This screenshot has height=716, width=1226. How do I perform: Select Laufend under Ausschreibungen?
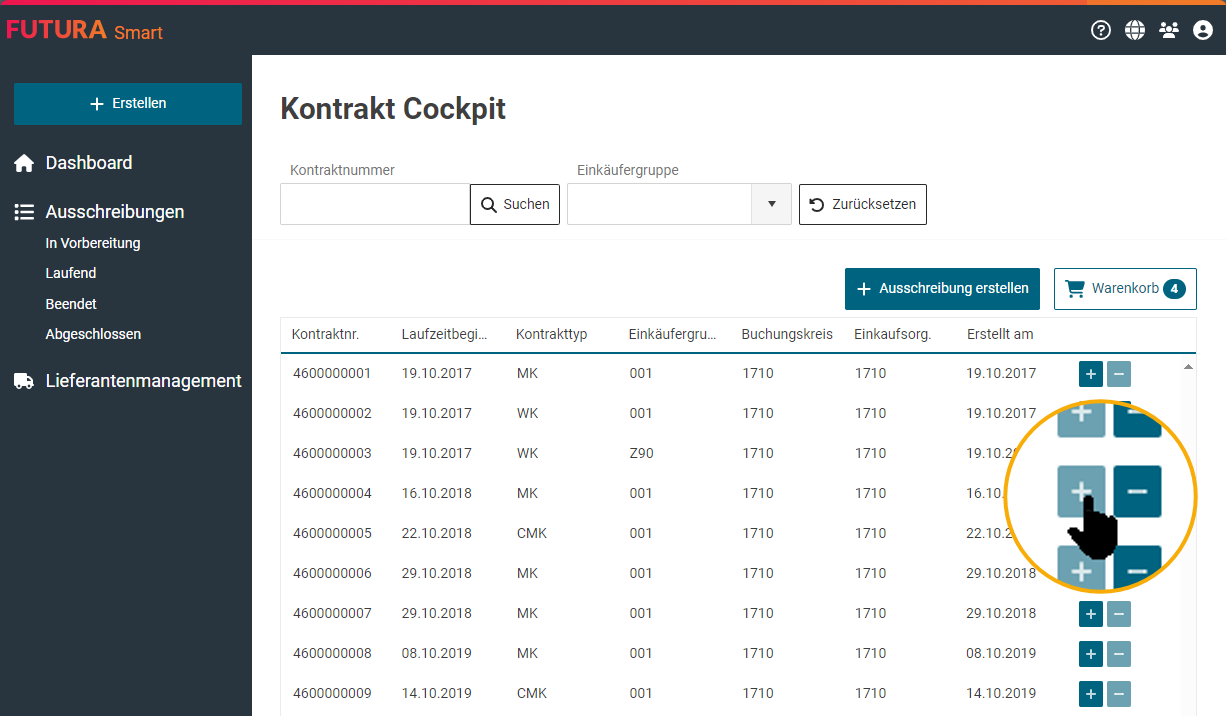pos(71,273)
